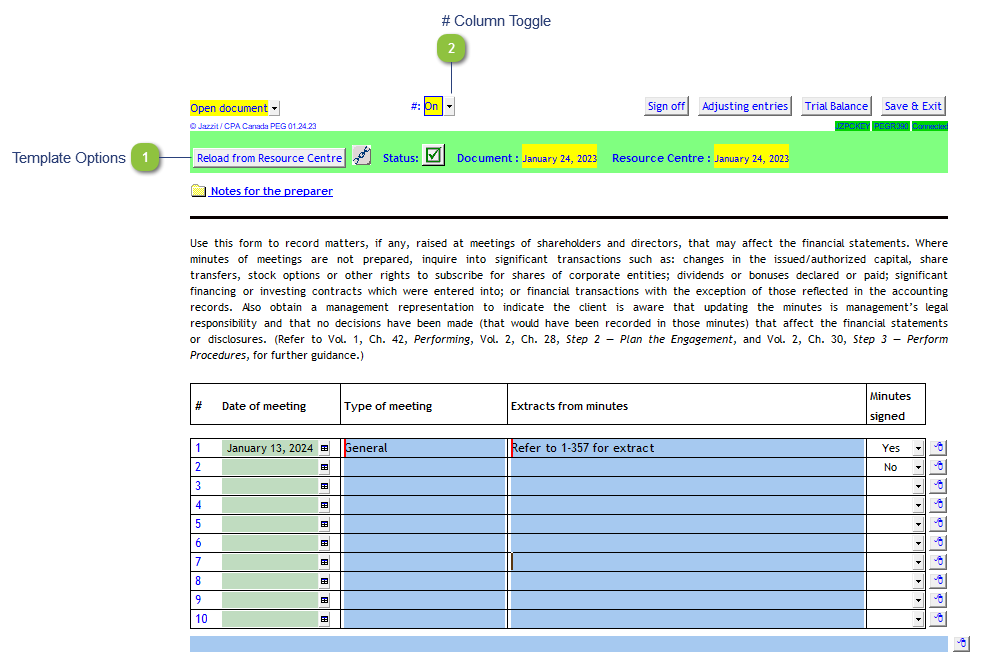Click the row number 5 in the table
982x662 pixels.
pyautogui.click(x=198, y=524)
